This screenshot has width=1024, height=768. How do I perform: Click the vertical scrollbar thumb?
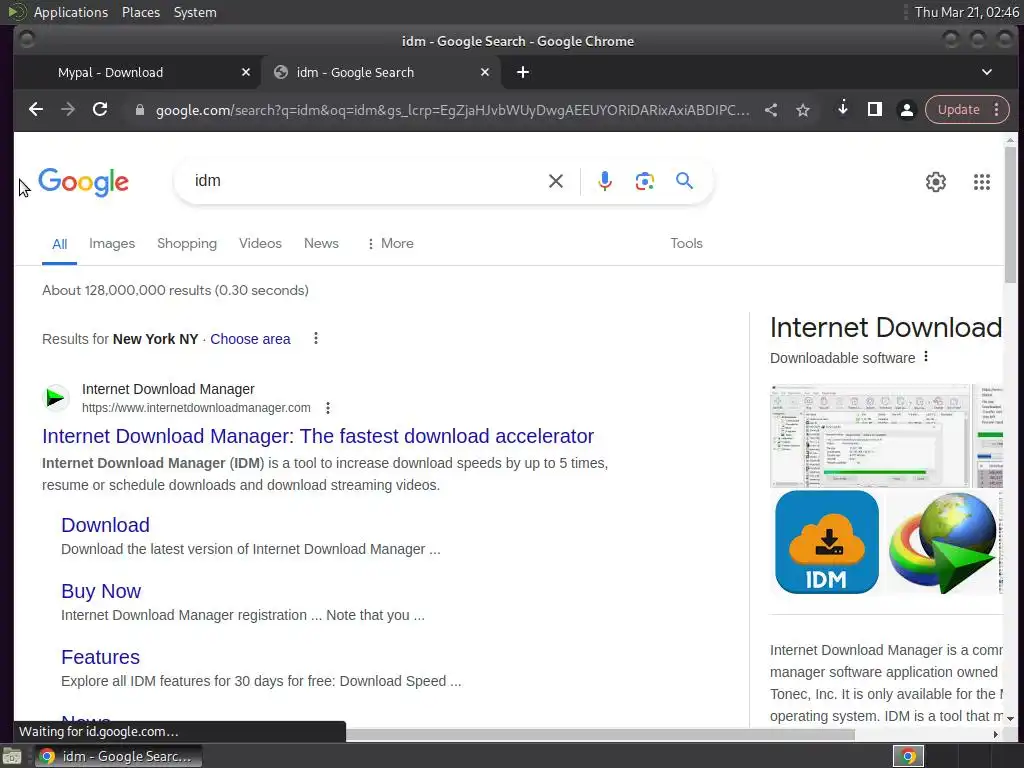pos(1010,216)
